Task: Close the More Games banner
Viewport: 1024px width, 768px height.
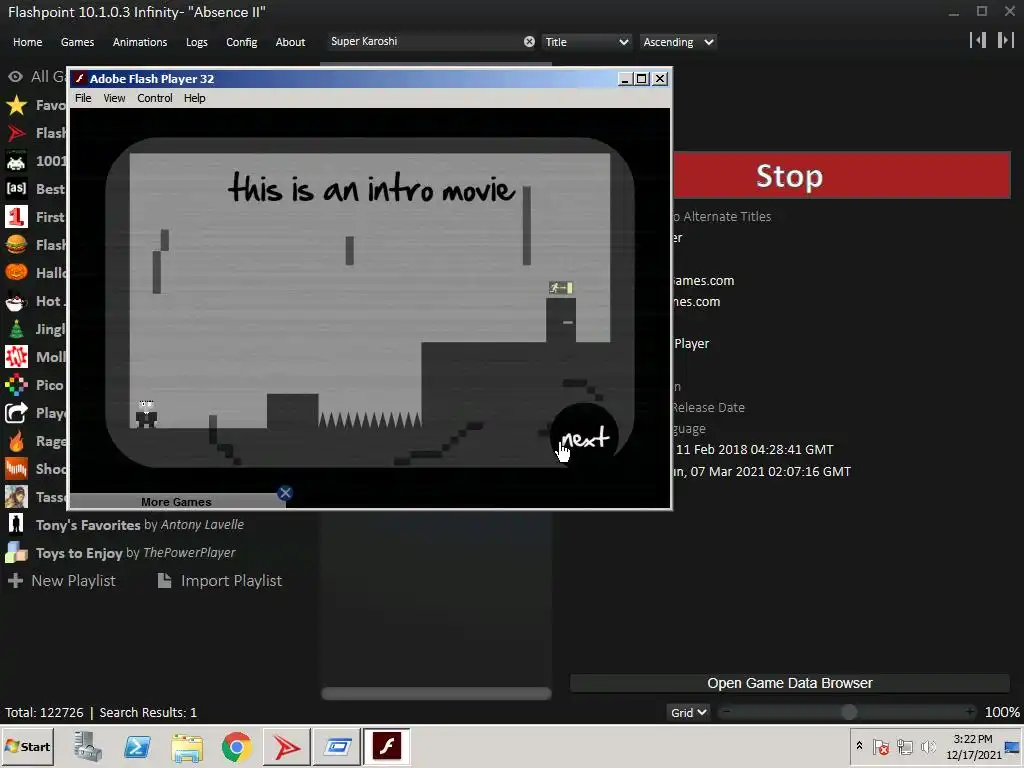Action: pos(285,493)
